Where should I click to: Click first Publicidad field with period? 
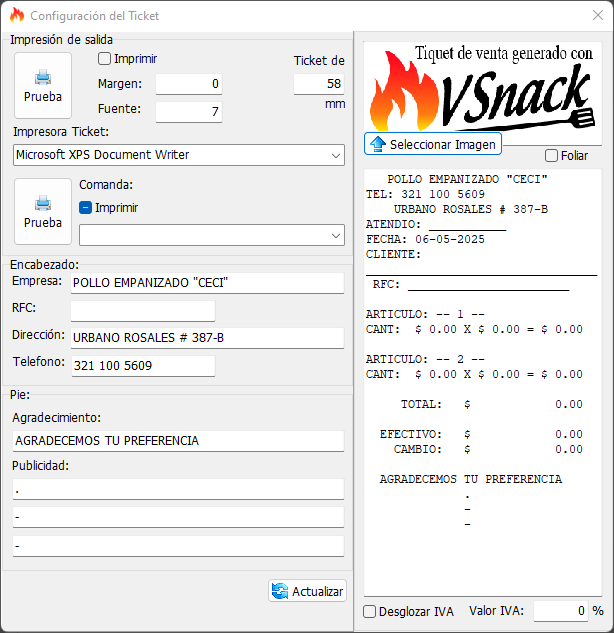click(178, 489)
